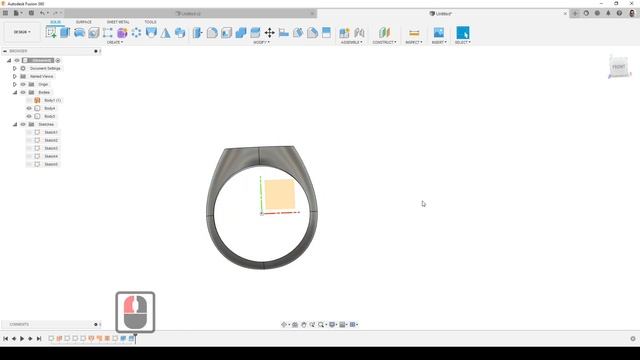The height and width of the screenshot is (360, 640).
Task: Select the Press Pull tool
Action: point(198,33)
